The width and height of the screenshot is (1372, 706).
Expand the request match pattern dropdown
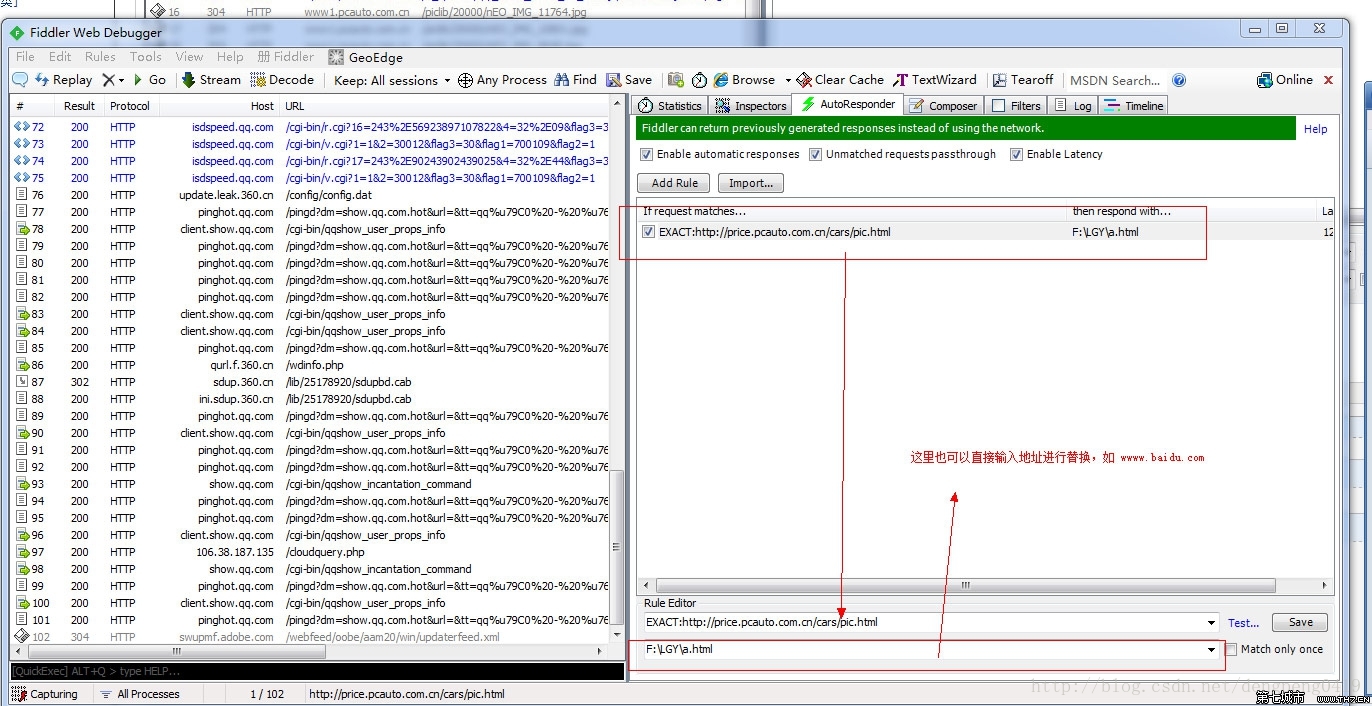(1212, 622)
